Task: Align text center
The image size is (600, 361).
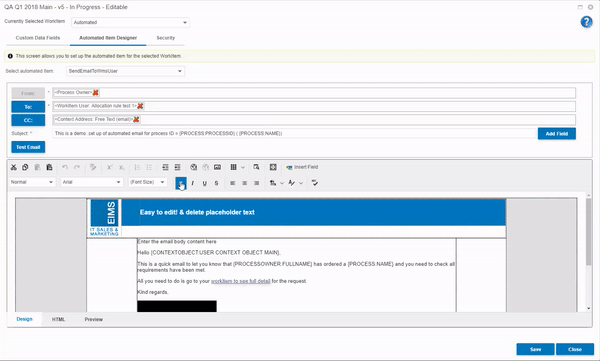Action: pyautogui.click(x=245, y=183)
